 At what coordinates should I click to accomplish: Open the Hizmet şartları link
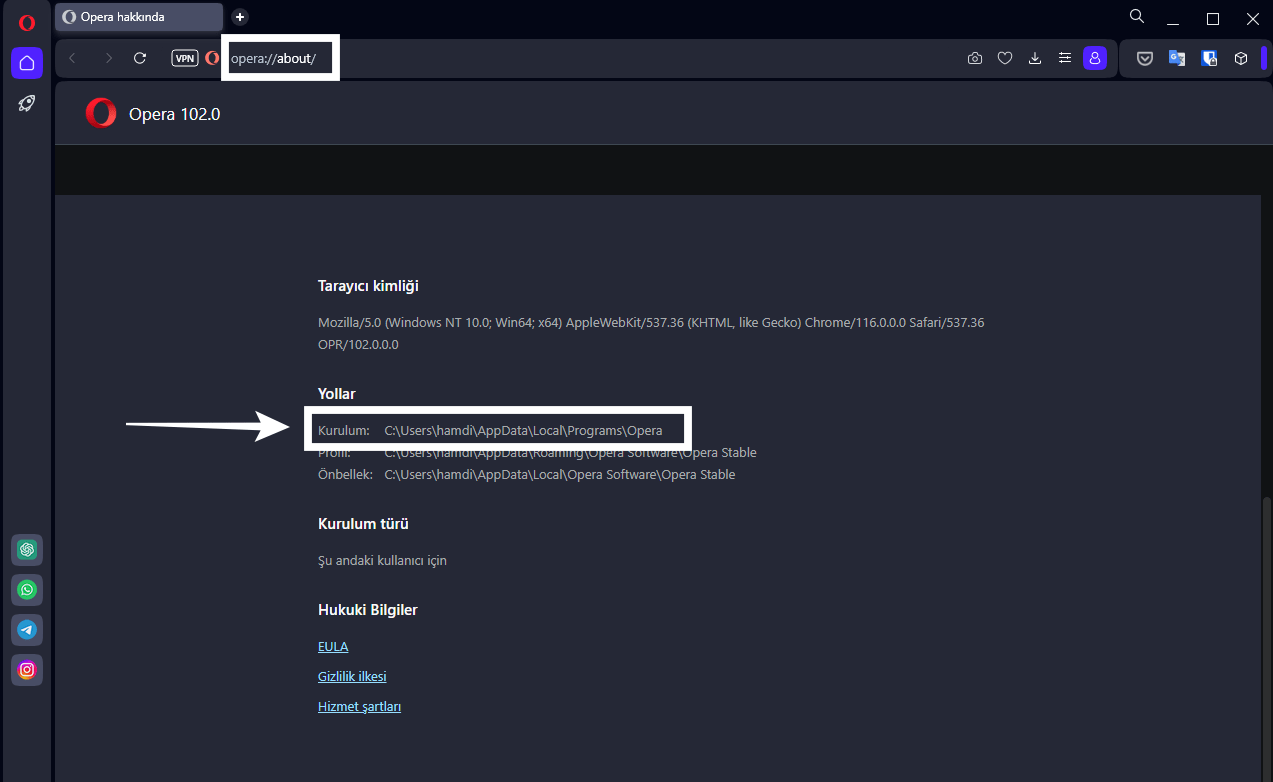pos(359,707)
